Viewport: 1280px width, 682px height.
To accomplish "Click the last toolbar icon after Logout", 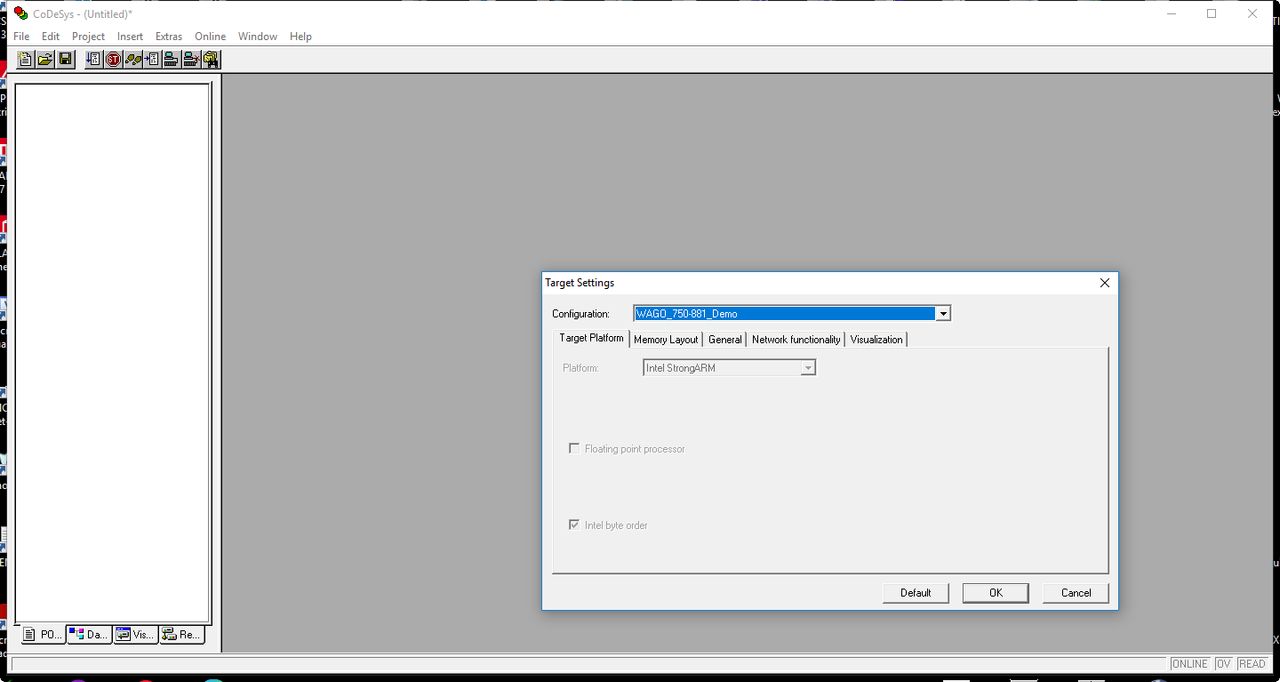I will coord(210,60).
